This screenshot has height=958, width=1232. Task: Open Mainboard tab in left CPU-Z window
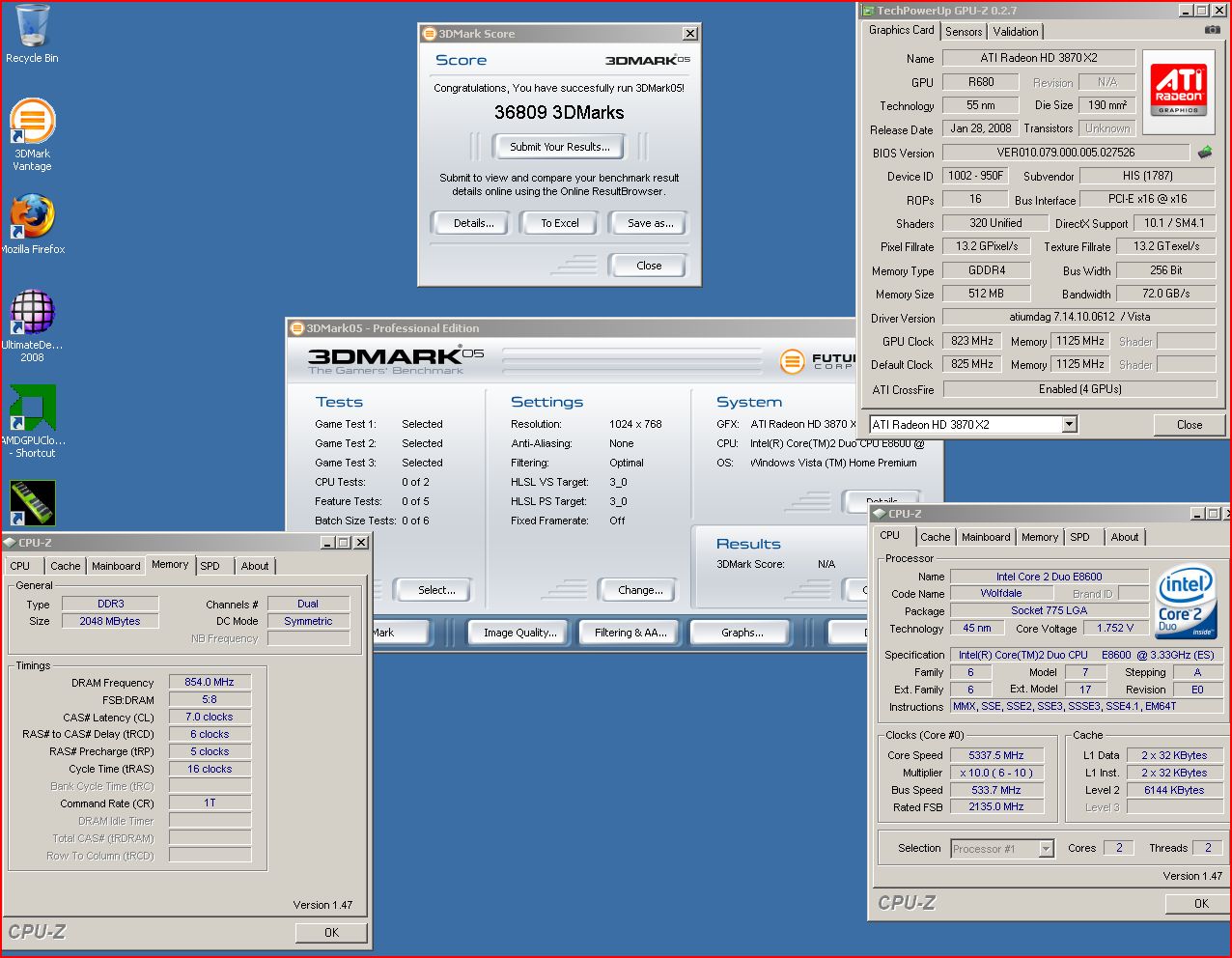coord(116,566)
